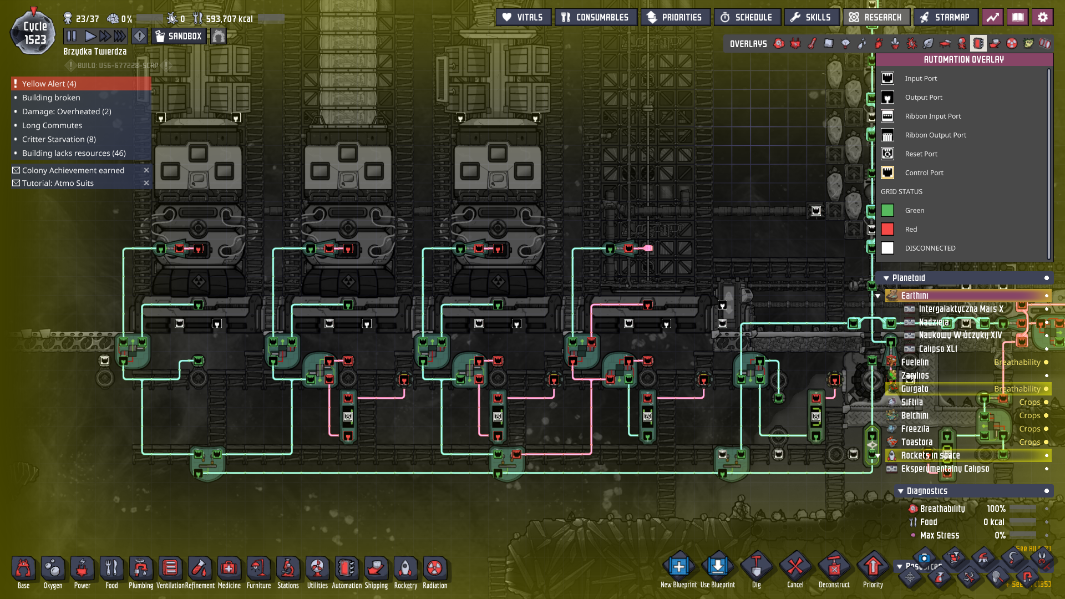Open the Materials overlay icon
The image size is (1065, 599).
click(x=829, y=43)
